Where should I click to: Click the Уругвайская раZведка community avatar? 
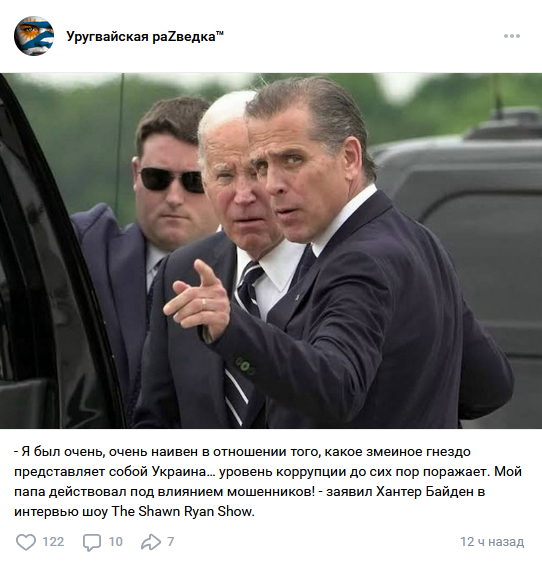pos(34,36)
